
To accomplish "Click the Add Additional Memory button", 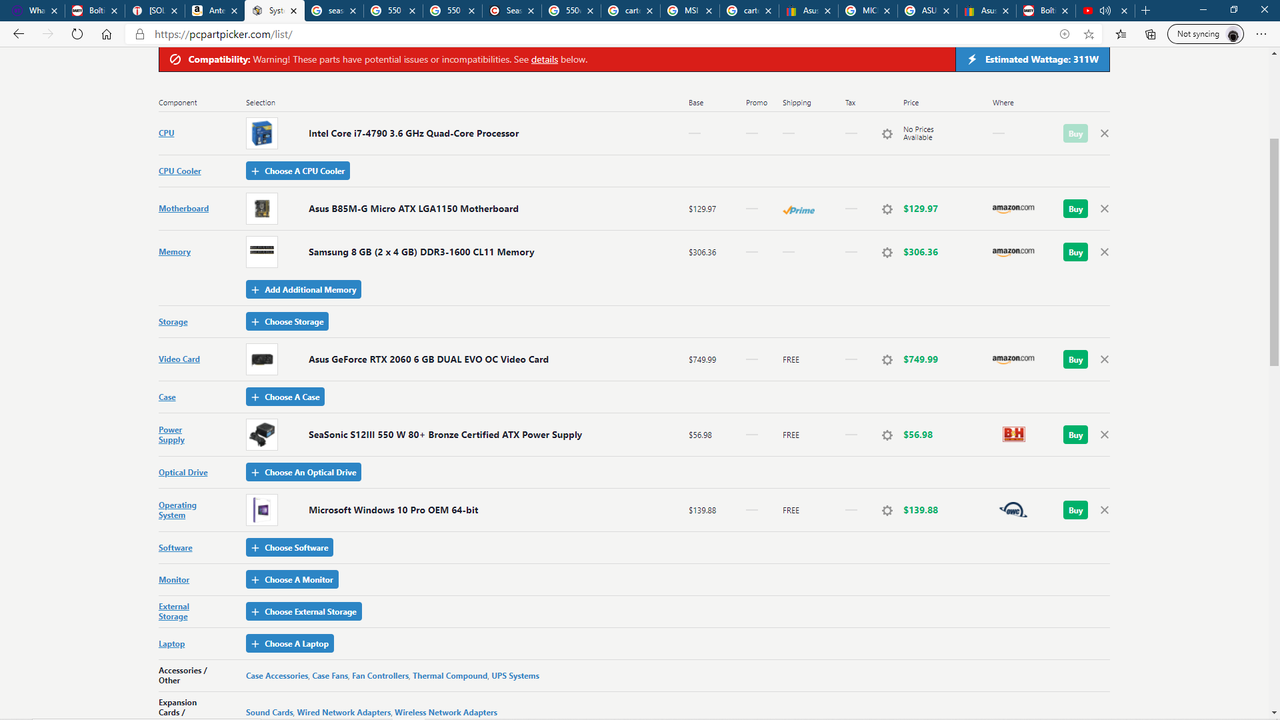I will (x=304, y=290).
